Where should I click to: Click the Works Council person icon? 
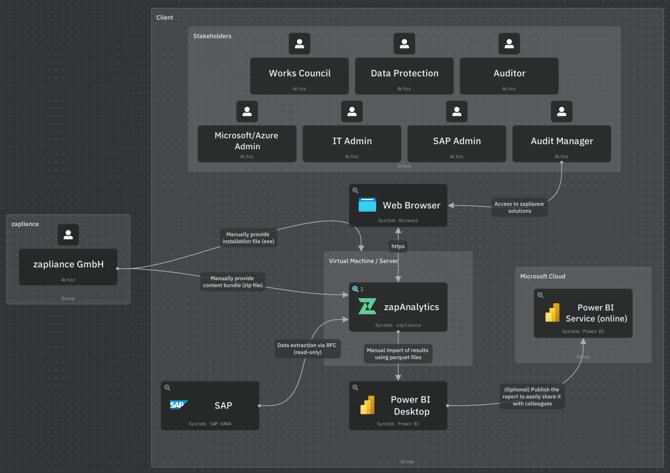click(300, 44)
